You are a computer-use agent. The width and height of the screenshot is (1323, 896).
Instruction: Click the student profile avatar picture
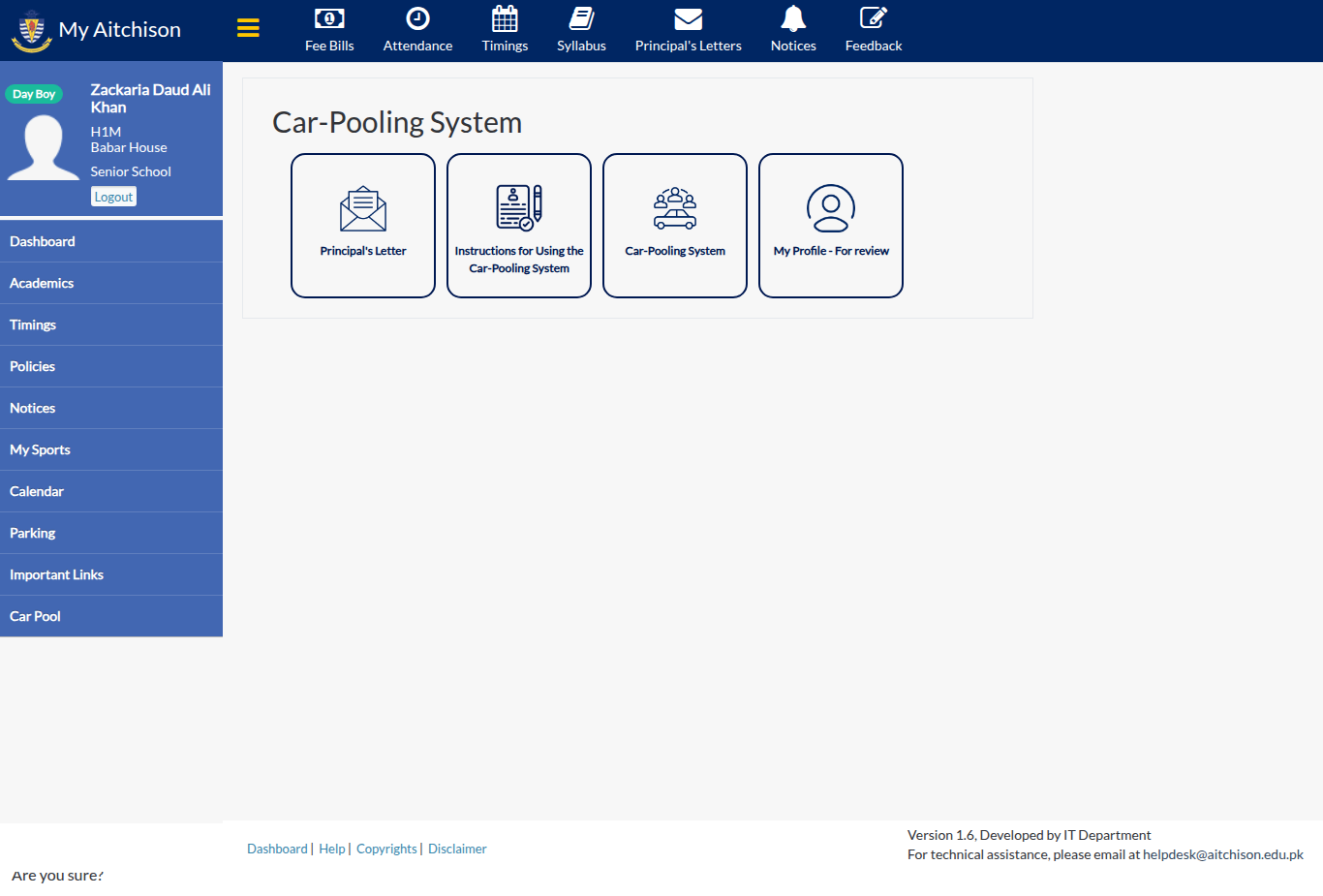44,147
